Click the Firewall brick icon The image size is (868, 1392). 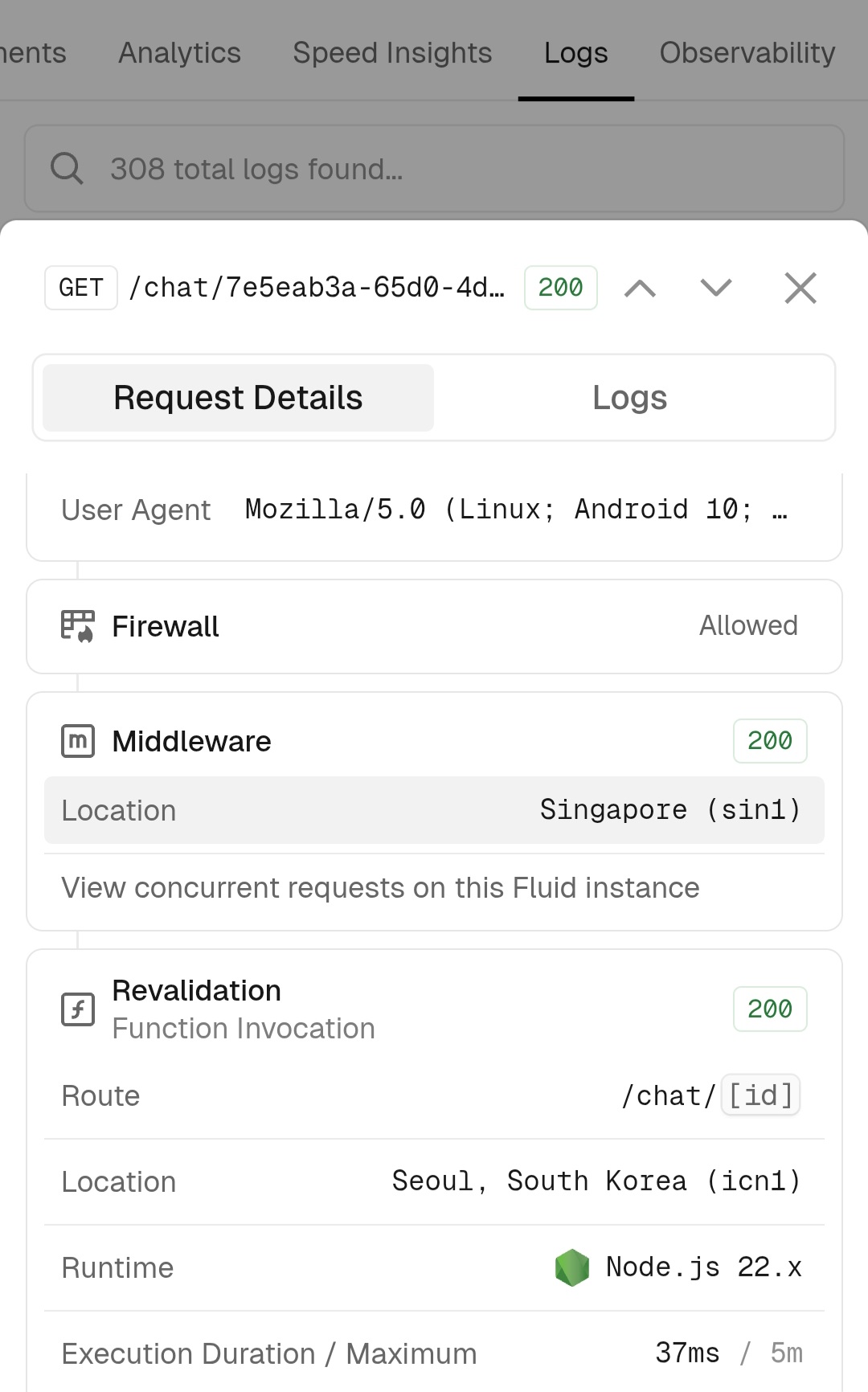coord(78,626)
